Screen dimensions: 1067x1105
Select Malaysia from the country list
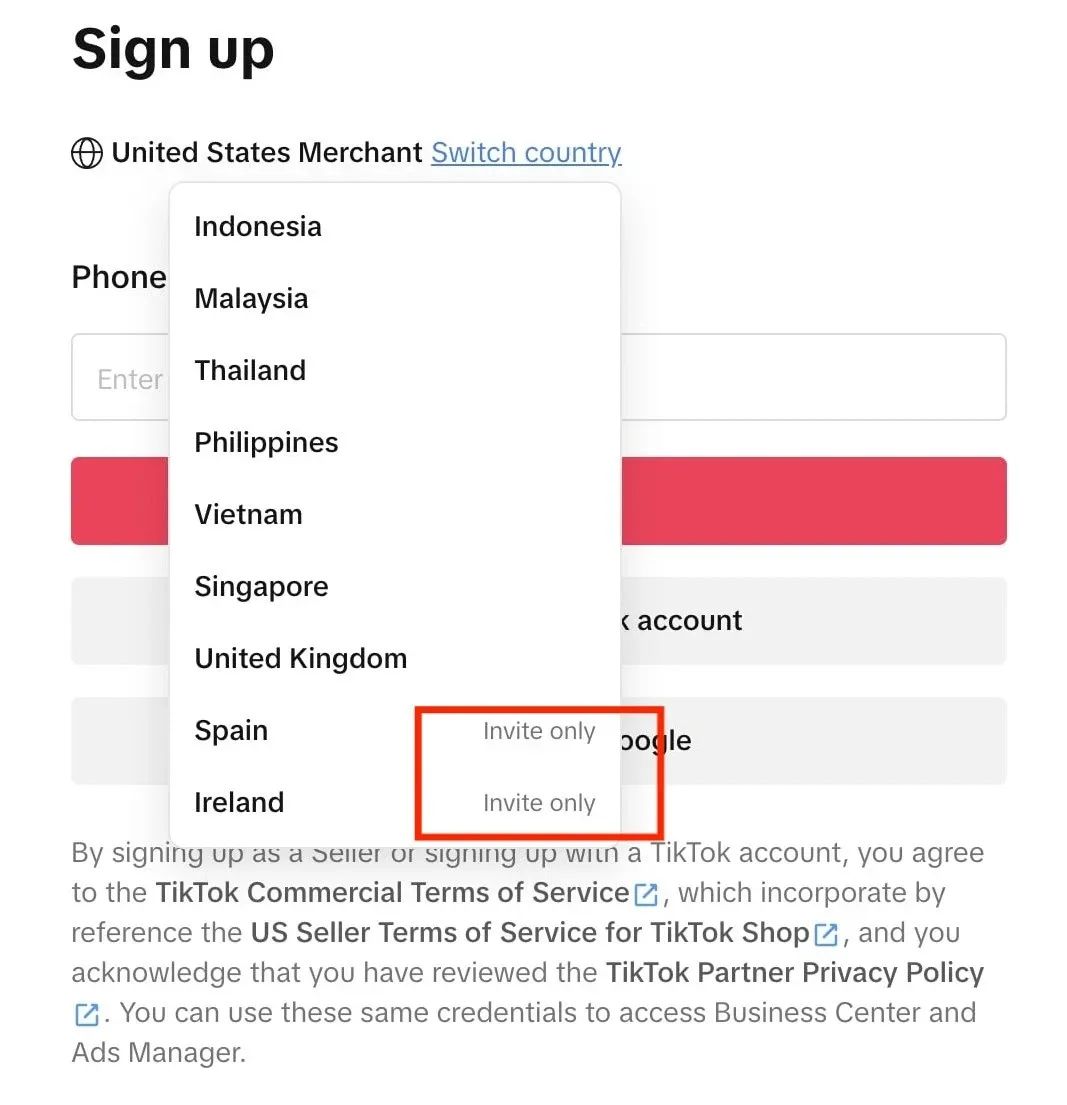point(395,299)
